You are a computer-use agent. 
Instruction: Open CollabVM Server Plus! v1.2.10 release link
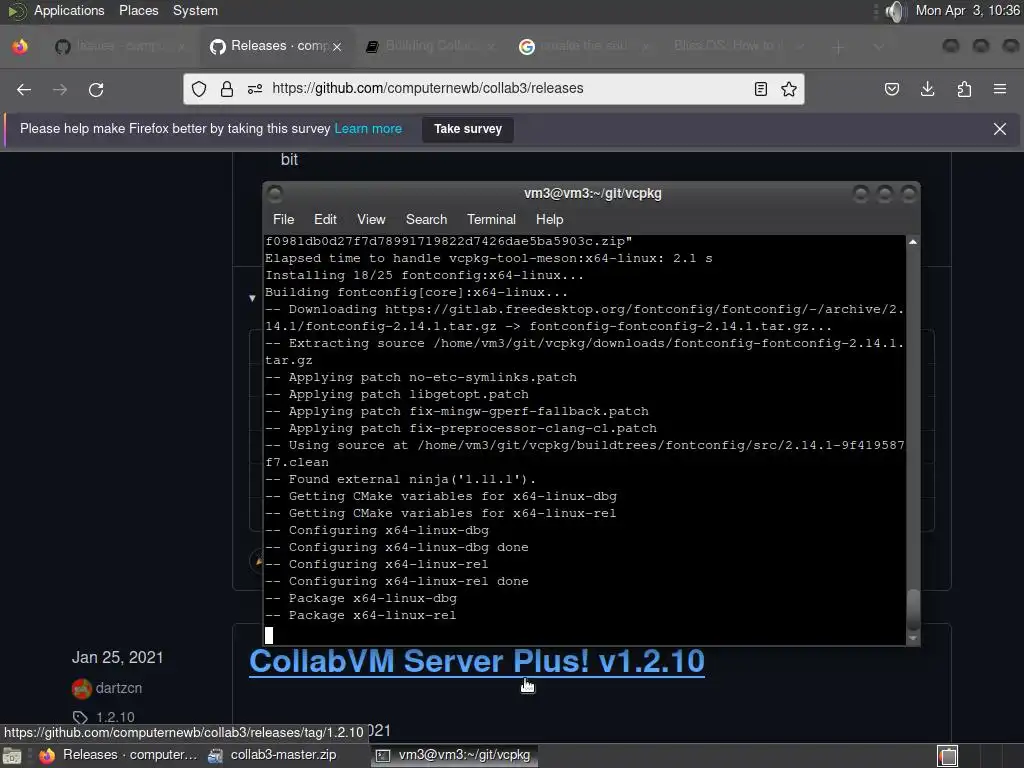pyautogui.click(x=477, y=661)
